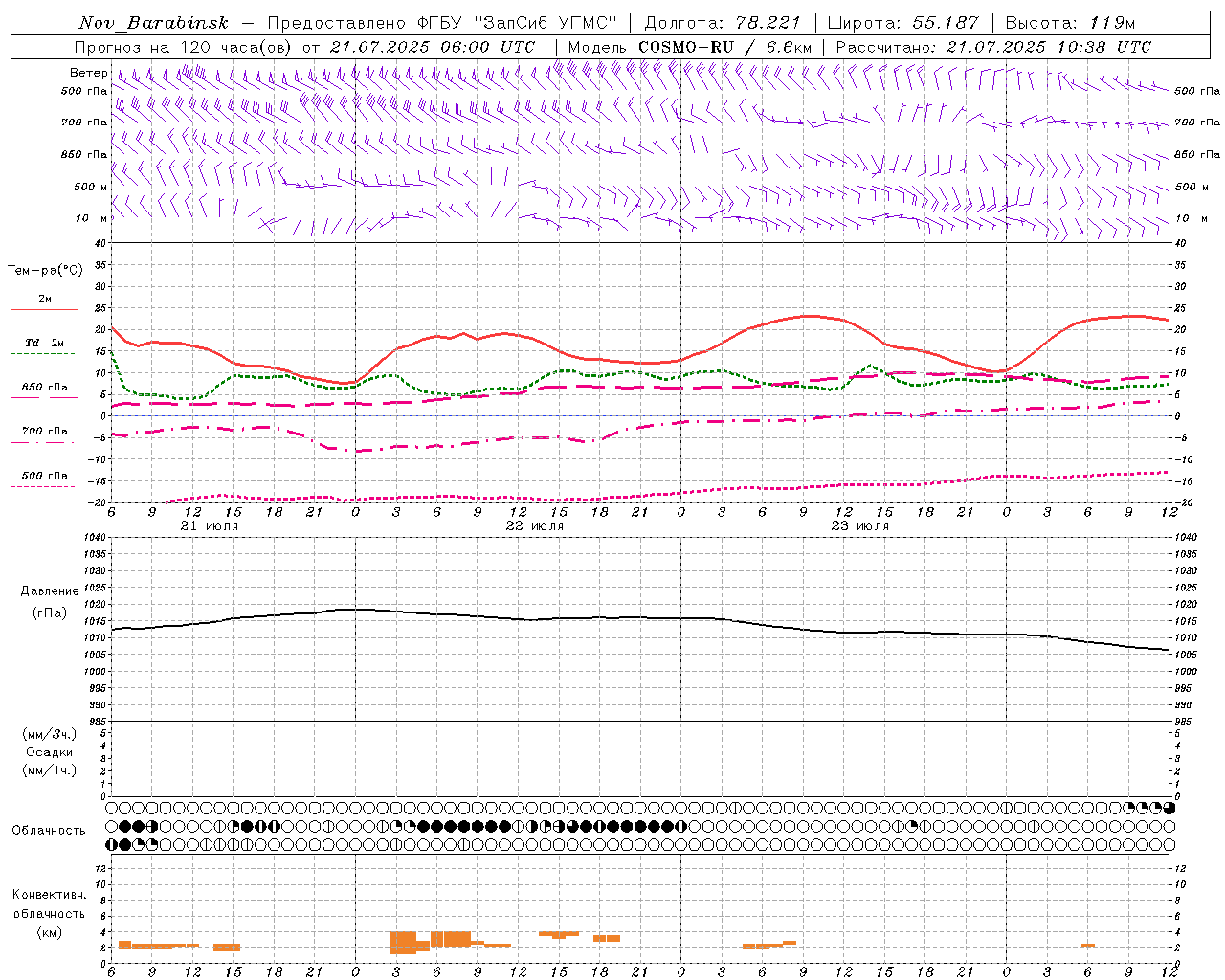1225x980 pixels.
Task: Click the dashed line sample under '700 гПа' legend
Action: pyautogui.click(x=42, y=442)
